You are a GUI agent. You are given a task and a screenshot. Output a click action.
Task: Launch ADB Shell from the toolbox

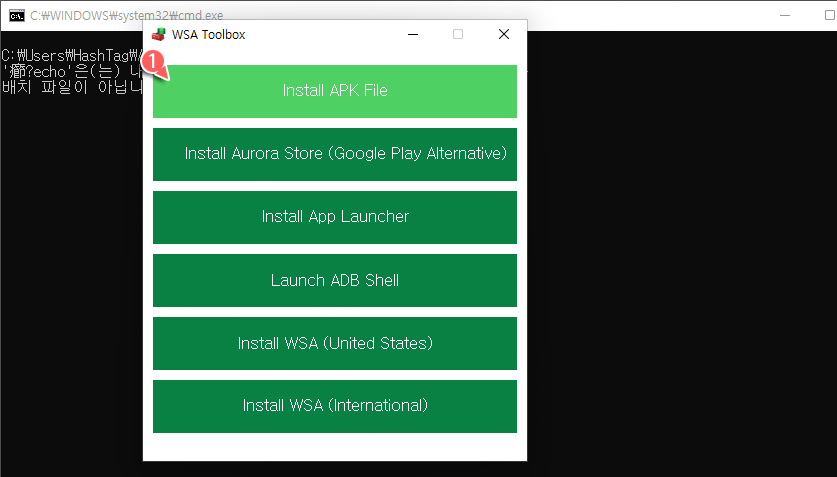point(335,280)
